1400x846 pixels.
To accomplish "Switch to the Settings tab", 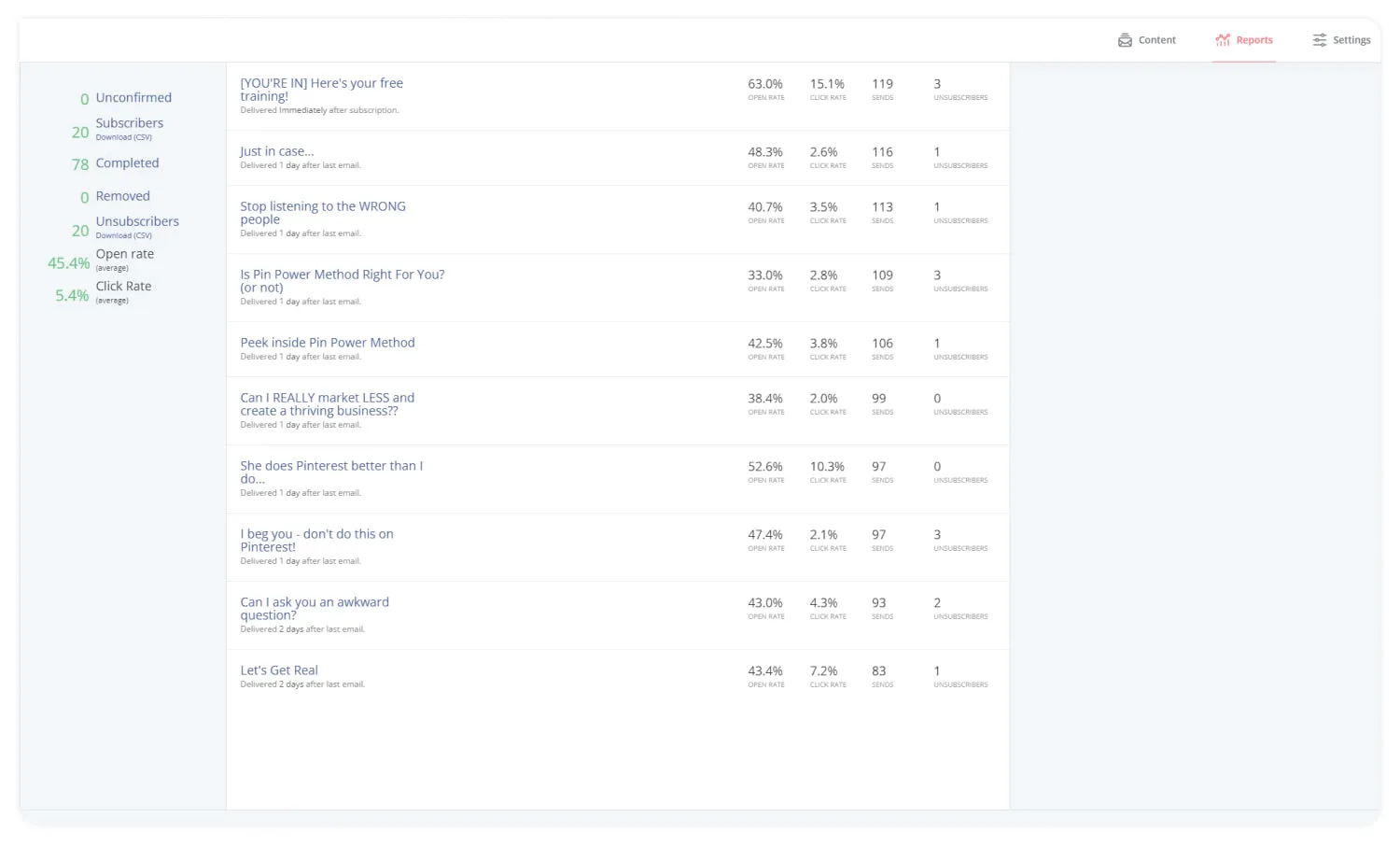I will (x=1351, y=40).
